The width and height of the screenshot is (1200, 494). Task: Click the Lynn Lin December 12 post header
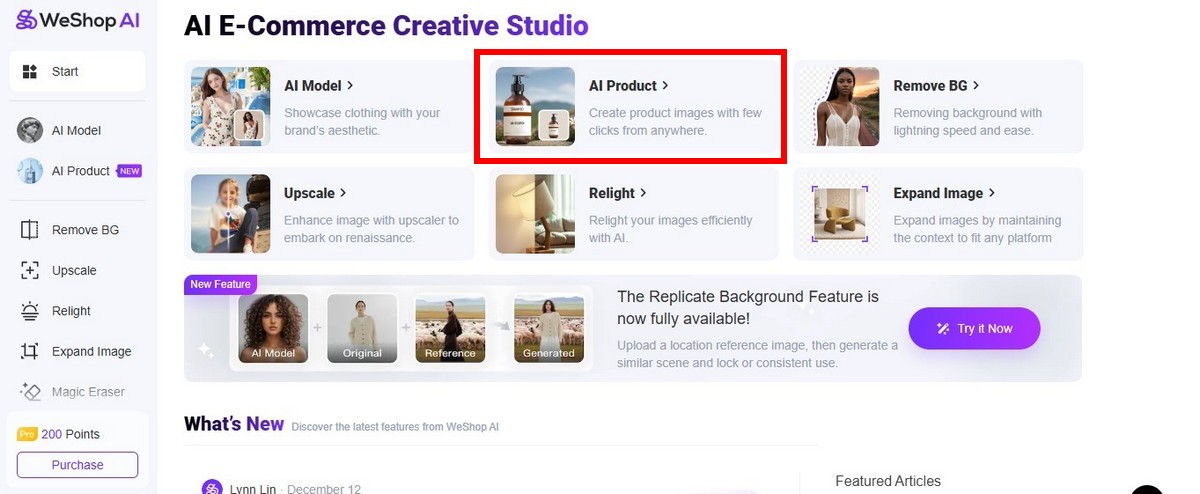[x=281, y=488]
